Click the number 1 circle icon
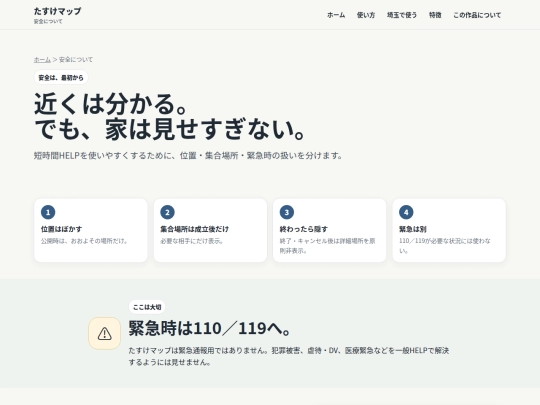Image resolution: width=540 pixels, height=405 pixels. pos(48,212)
